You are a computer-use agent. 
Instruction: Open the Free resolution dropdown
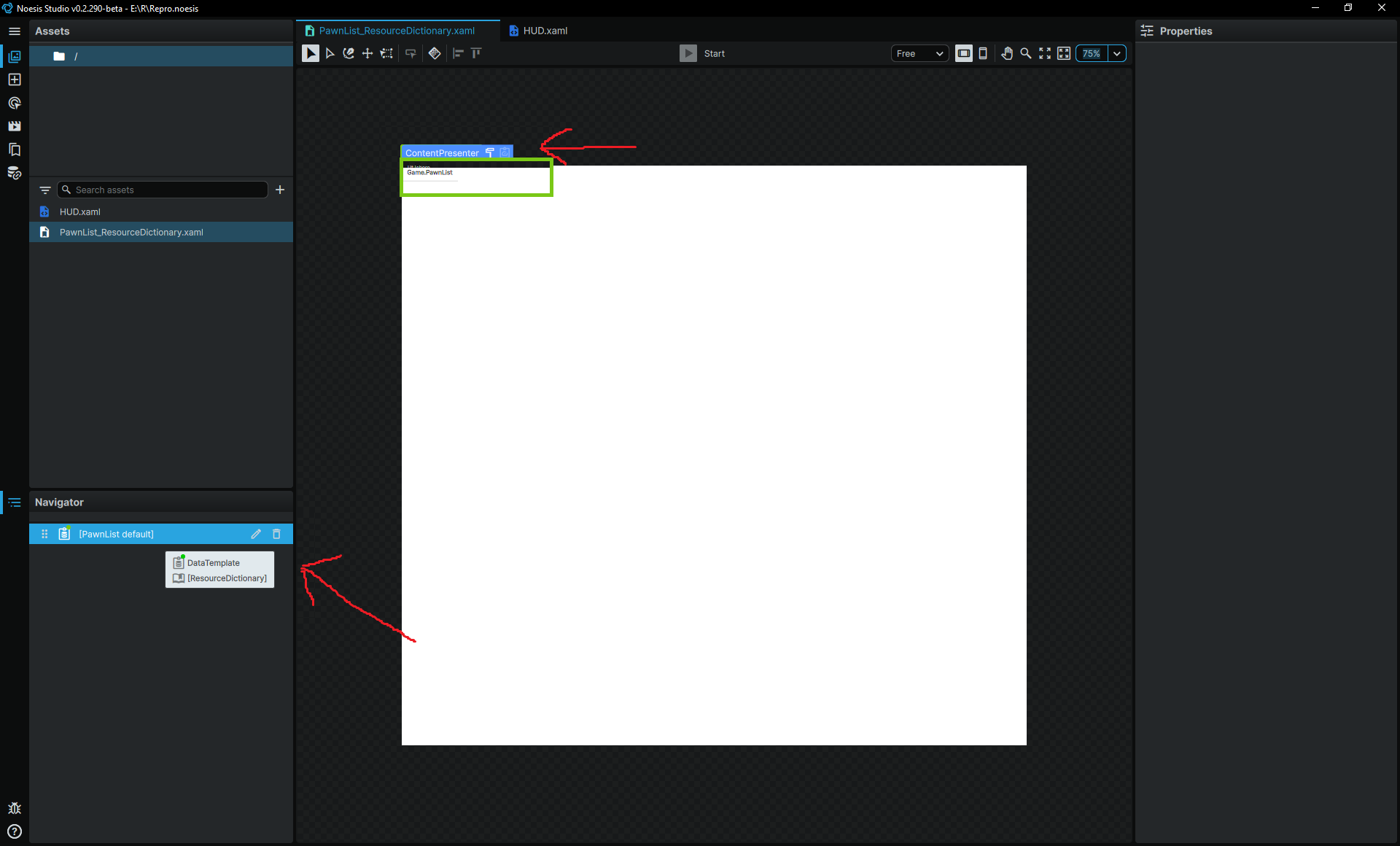(919, 53)
